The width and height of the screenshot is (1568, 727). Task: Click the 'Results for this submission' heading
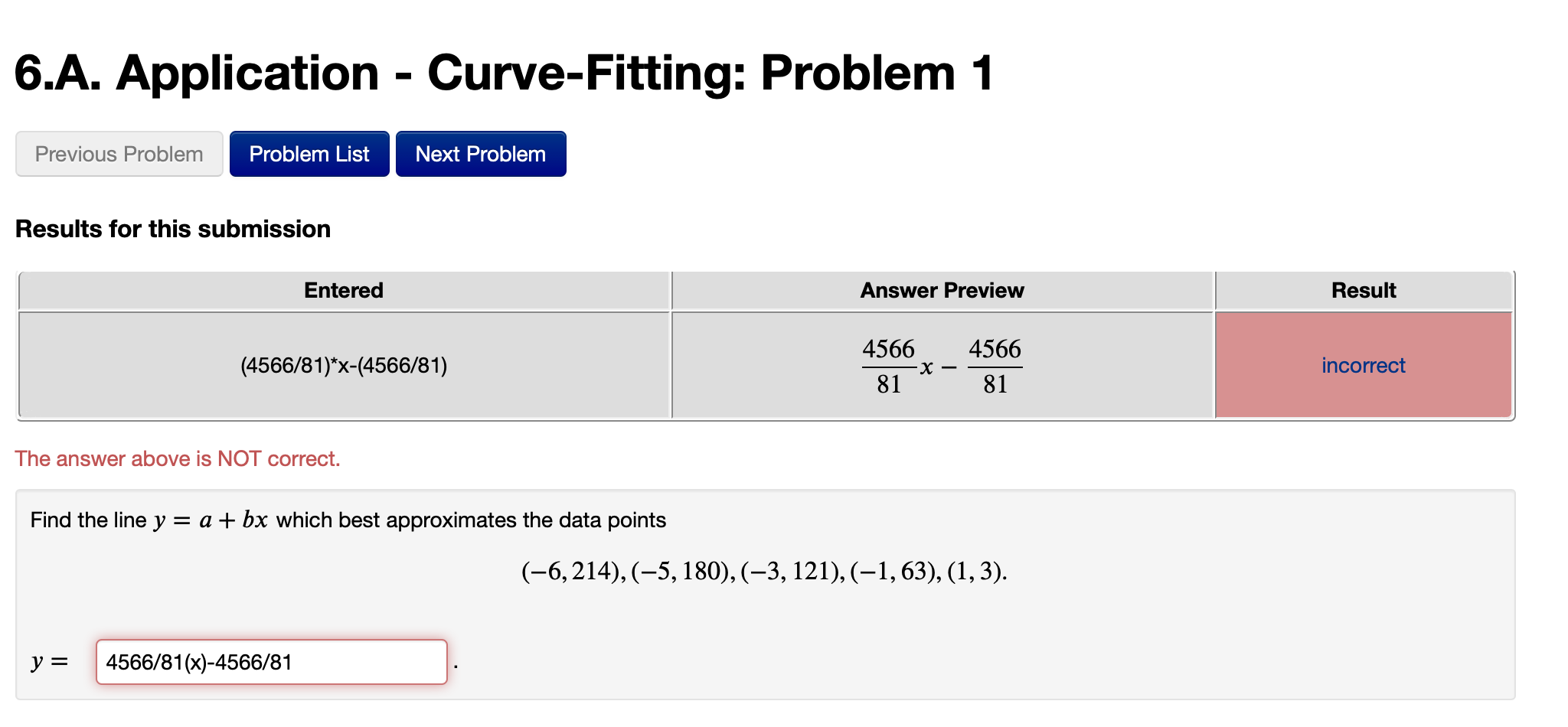173,228
